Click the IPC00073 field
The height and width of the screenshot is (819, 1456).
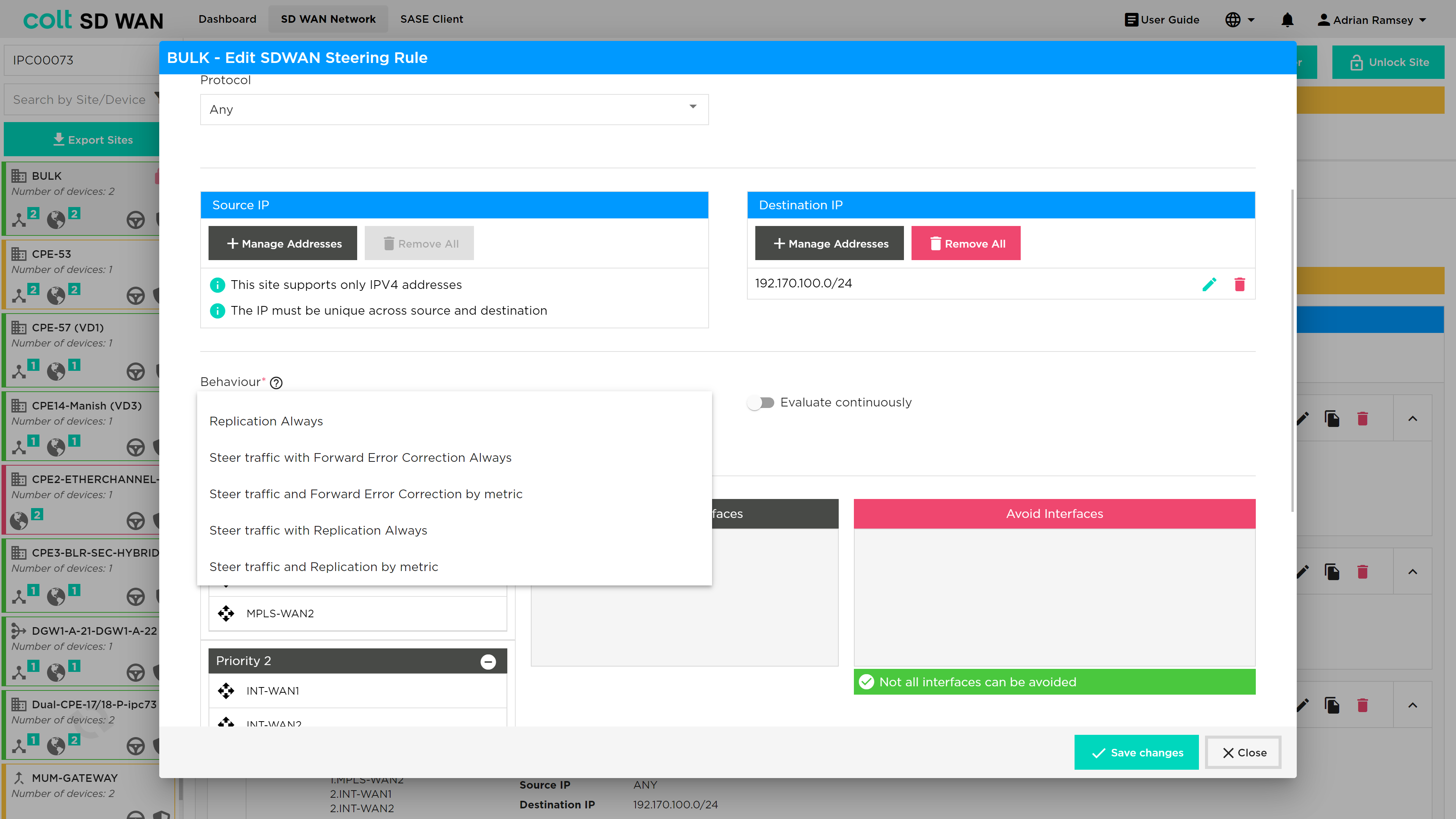[x=82, y=61]
